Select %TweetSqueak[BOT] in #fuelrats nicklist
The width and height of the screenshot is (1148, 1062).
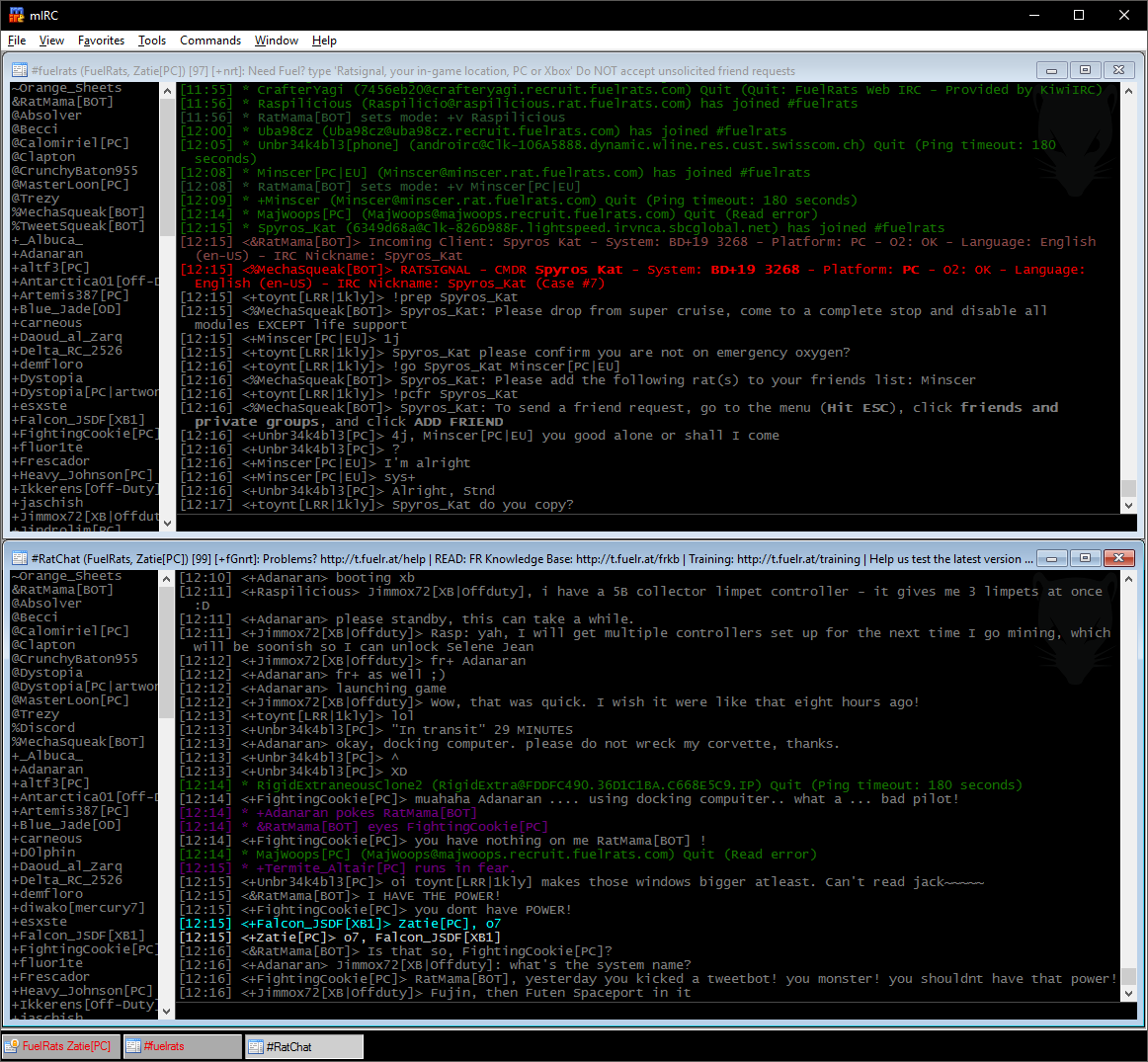(78, 226)
